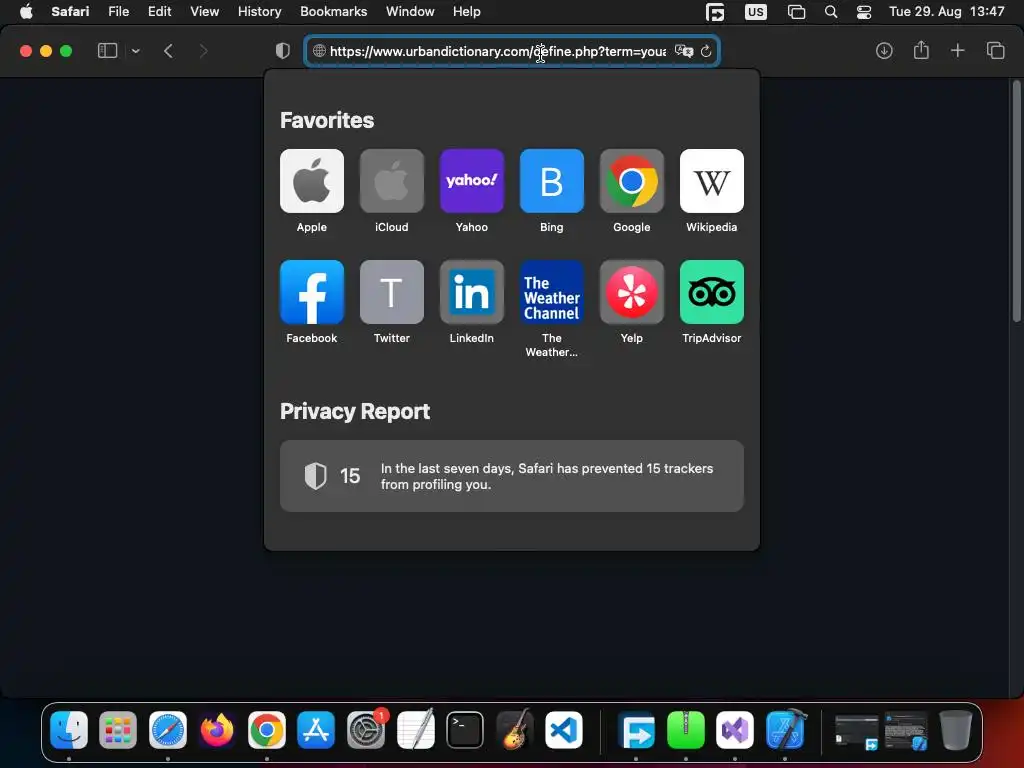Viewport: 1024px width, 768px height.
Task: Open the Apple menu
Action: pos(26,11)
